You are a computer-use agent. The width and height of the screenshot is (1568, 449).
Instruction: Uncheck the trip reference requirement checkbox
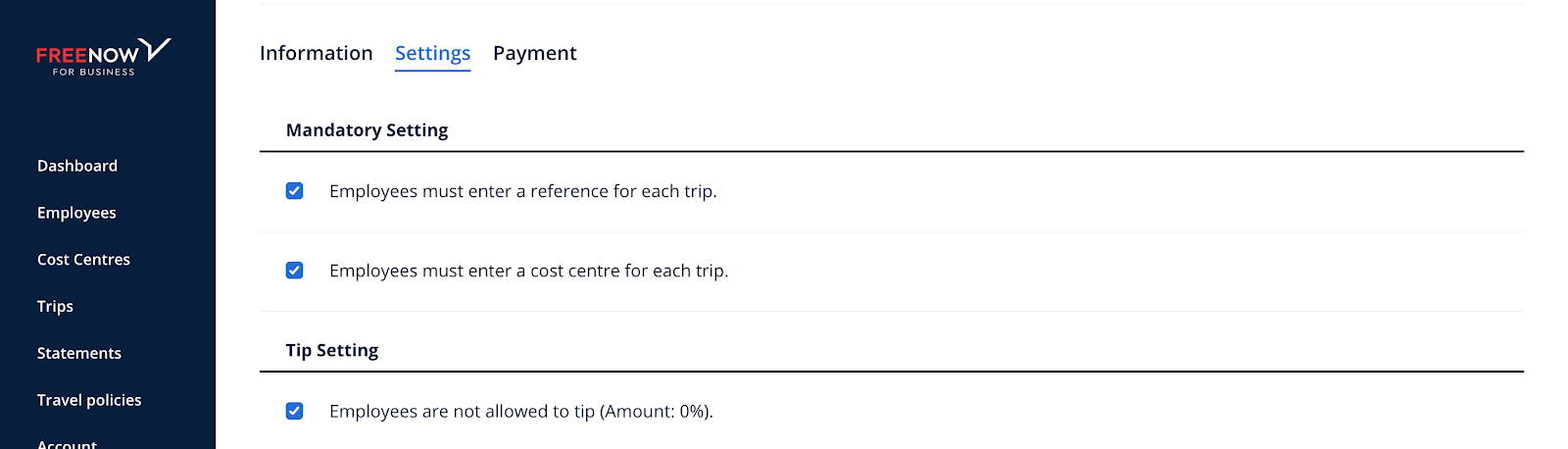(294, 191)
